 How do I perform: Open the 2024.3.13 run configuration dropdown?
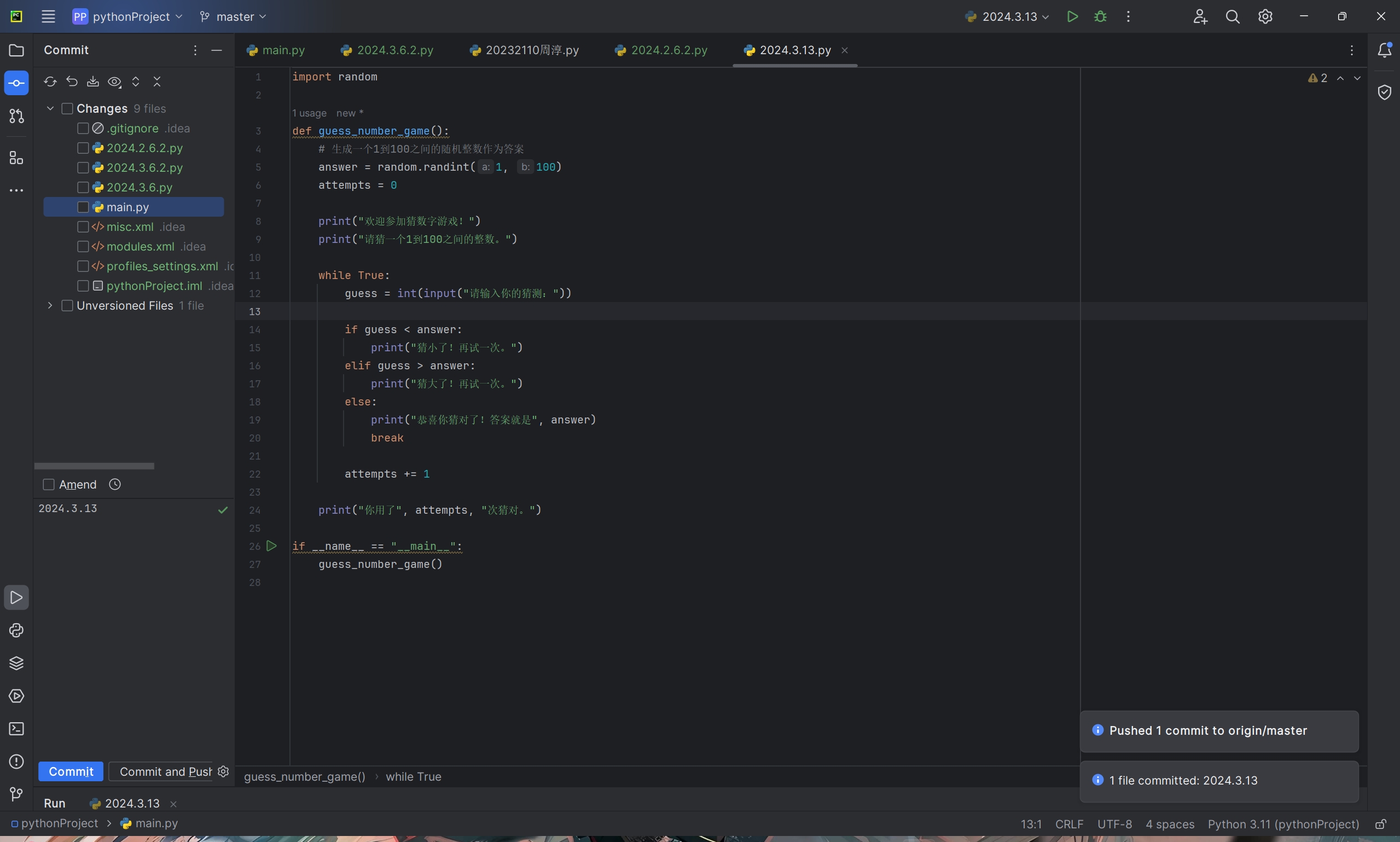(1007, 16)
